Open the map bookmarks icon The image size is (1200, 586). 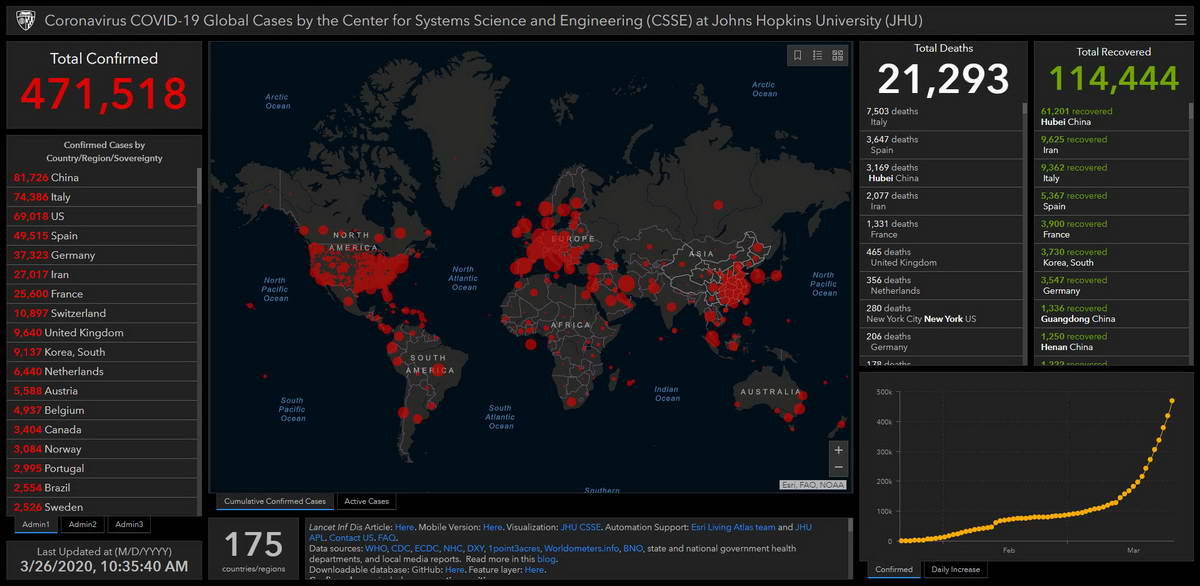(x=797, y=56)
